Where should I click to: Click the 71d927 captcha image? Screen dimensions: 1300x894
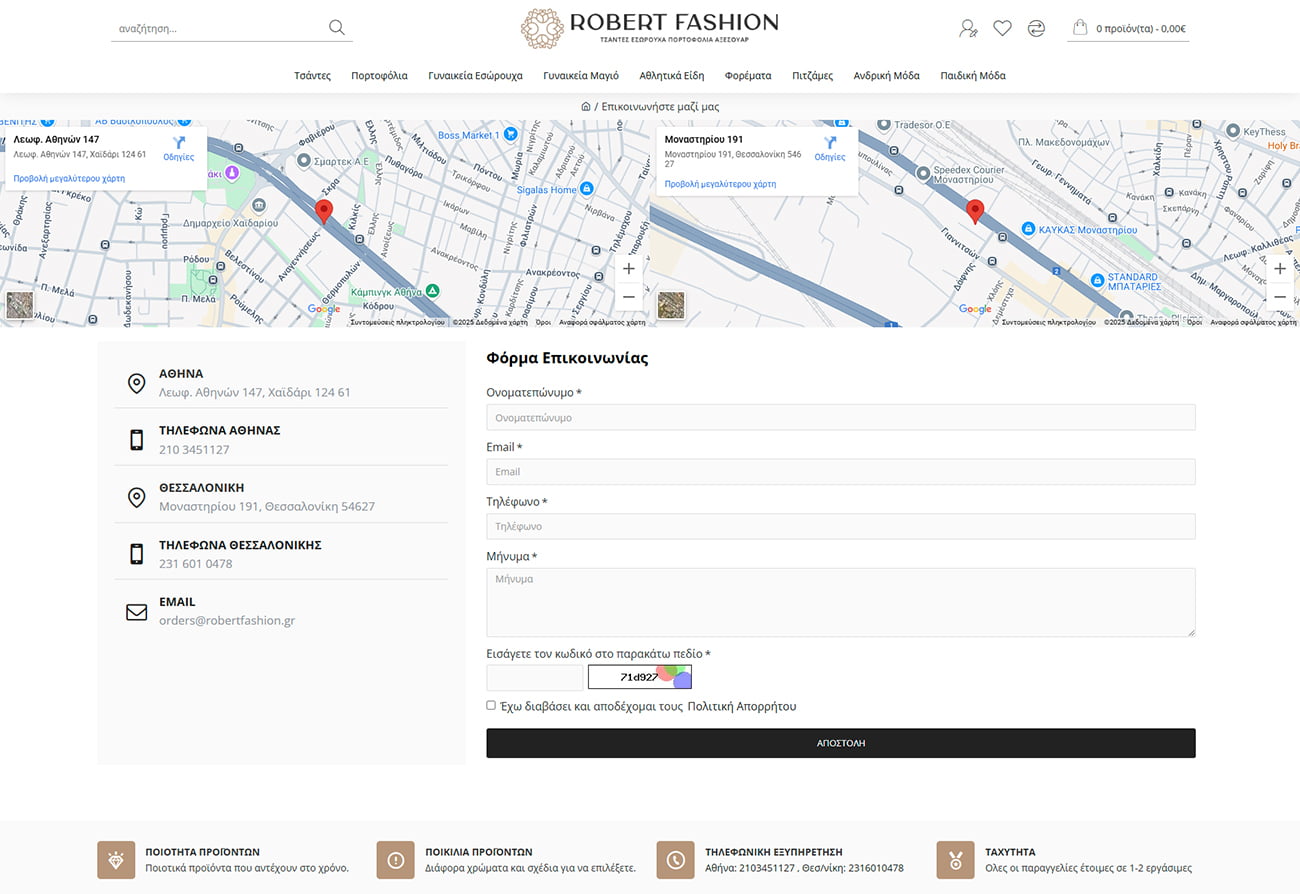(640, 677)
